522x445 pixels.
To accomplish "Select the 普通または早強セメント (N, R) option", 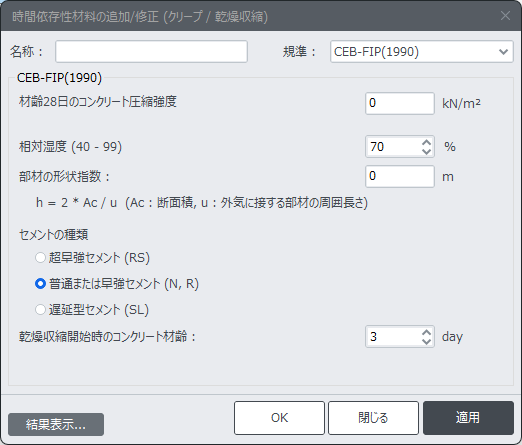I will coord(40,284).
